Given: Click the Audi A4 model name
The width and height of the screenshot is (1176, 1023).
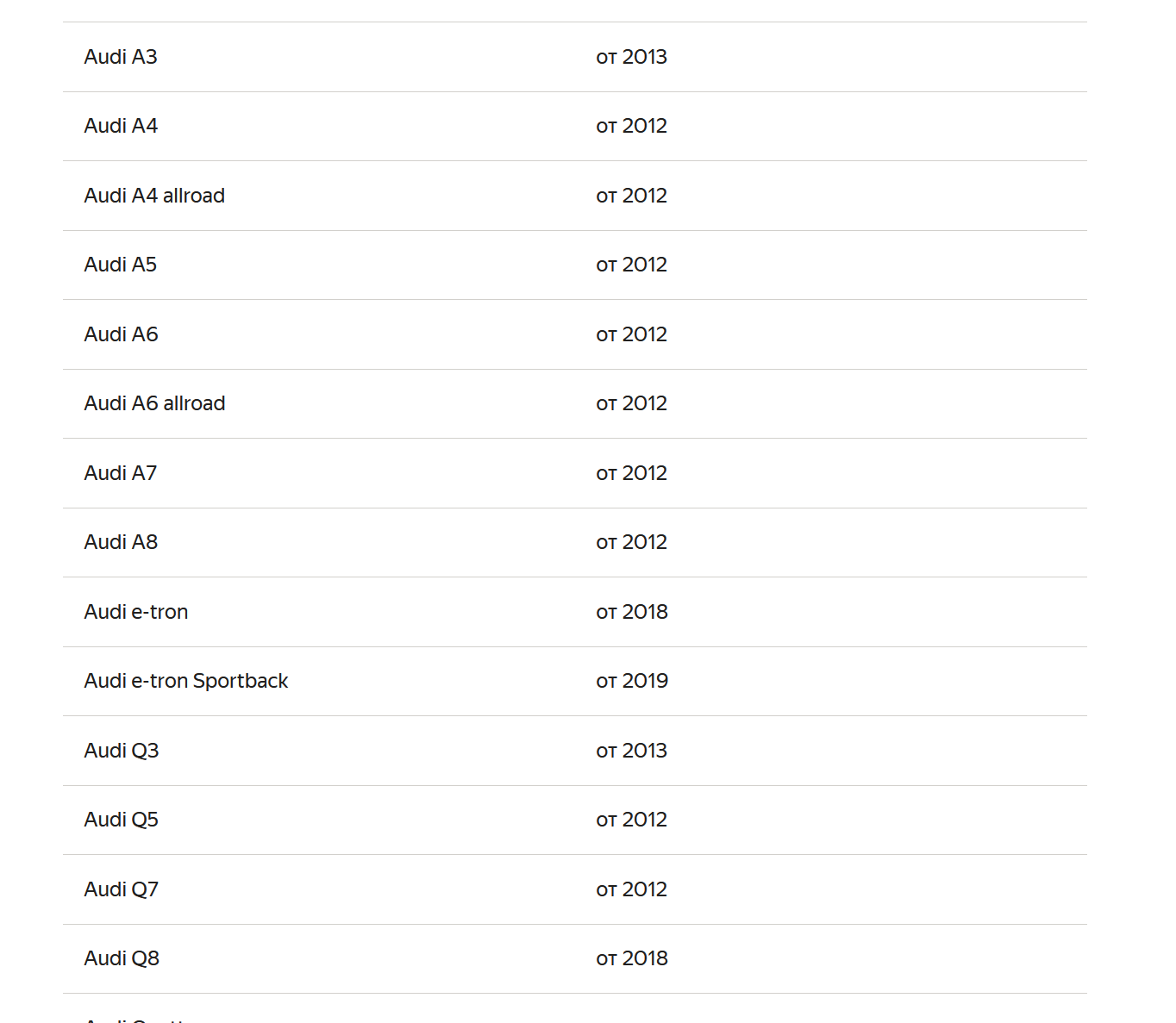Looking at the screenshot, I should tap(121, 126).
